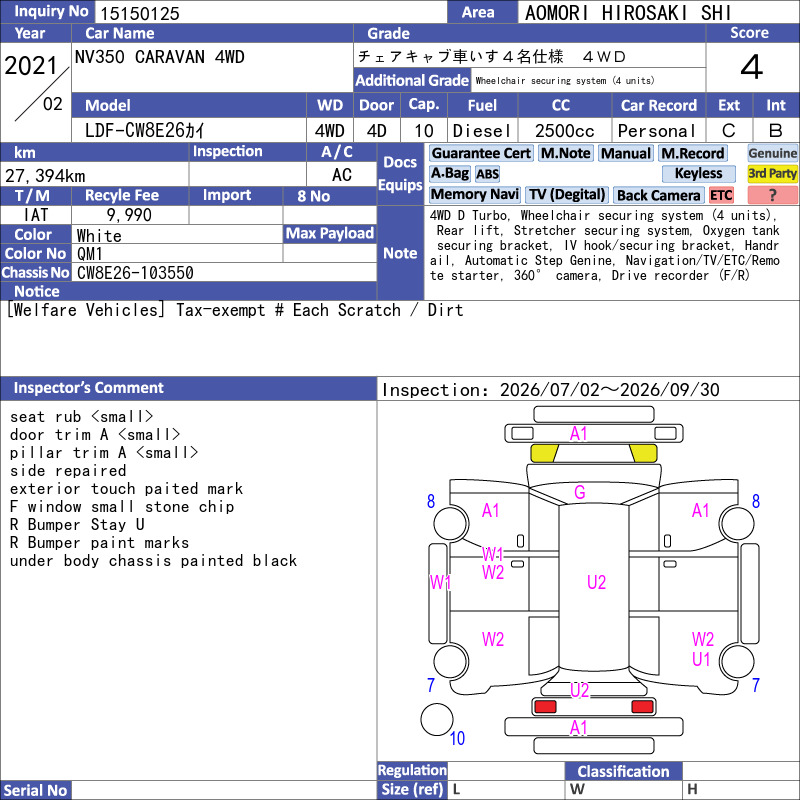Click the left yellow headlight on diagram
This screenshot has width=800, height=800.
544,453
